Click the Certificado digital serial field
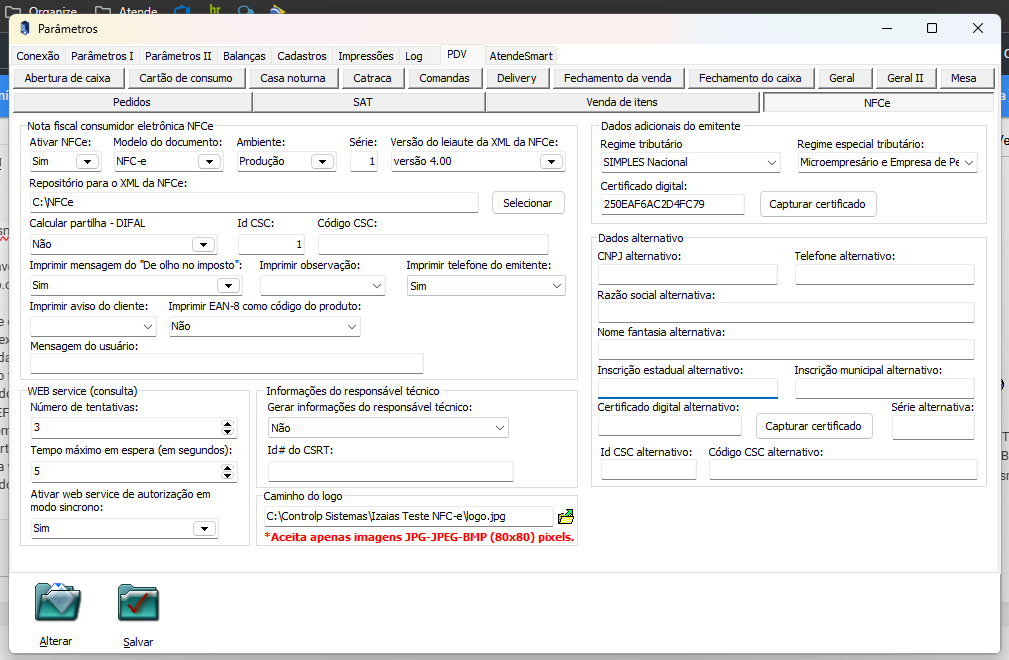Image resolution: width=1009 pixels, height=660 pixels. (672, 205)
